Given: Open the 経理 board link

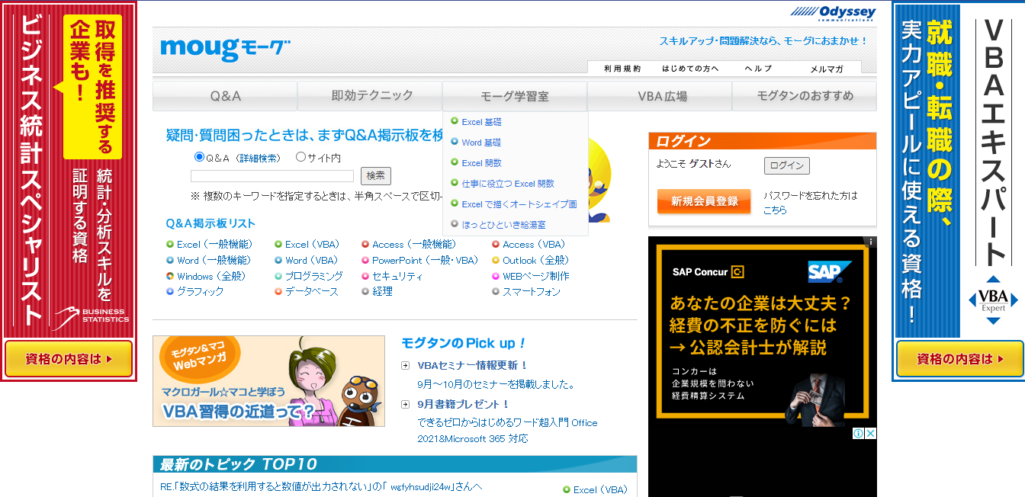Looking at the screenshot, I should (382, 292).
